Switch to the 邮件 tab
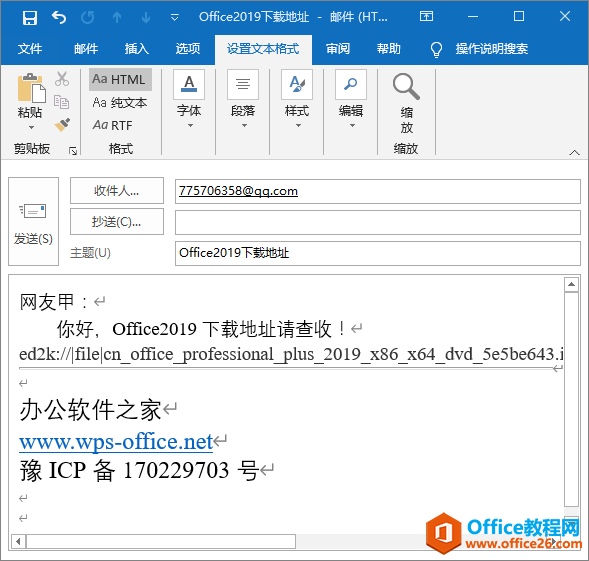589x561 pixels. (86, 49)
